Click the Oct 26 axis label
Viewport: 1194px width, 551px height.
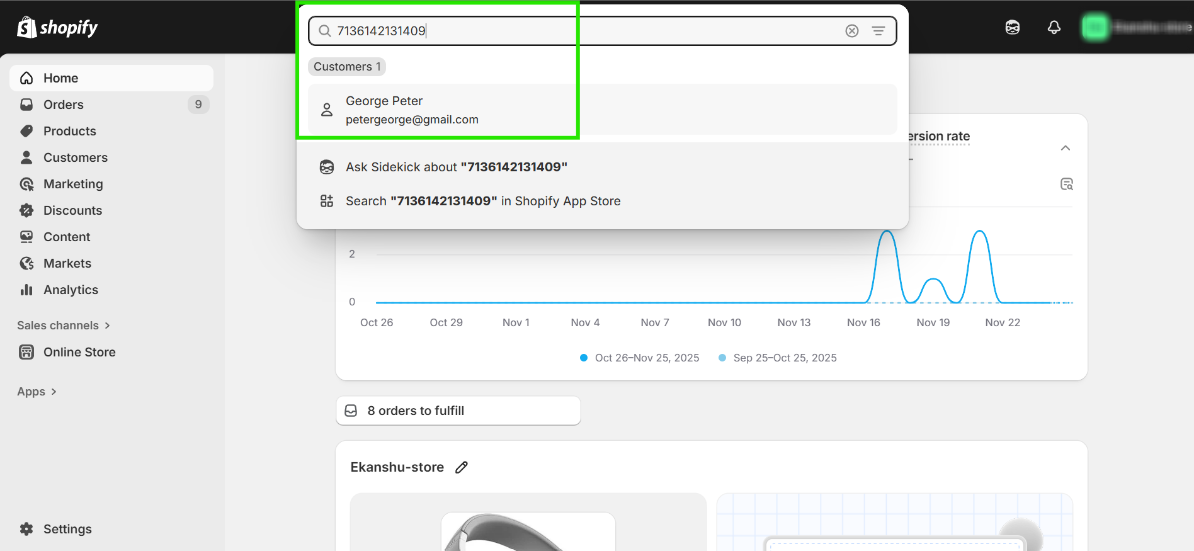point(376,323)
